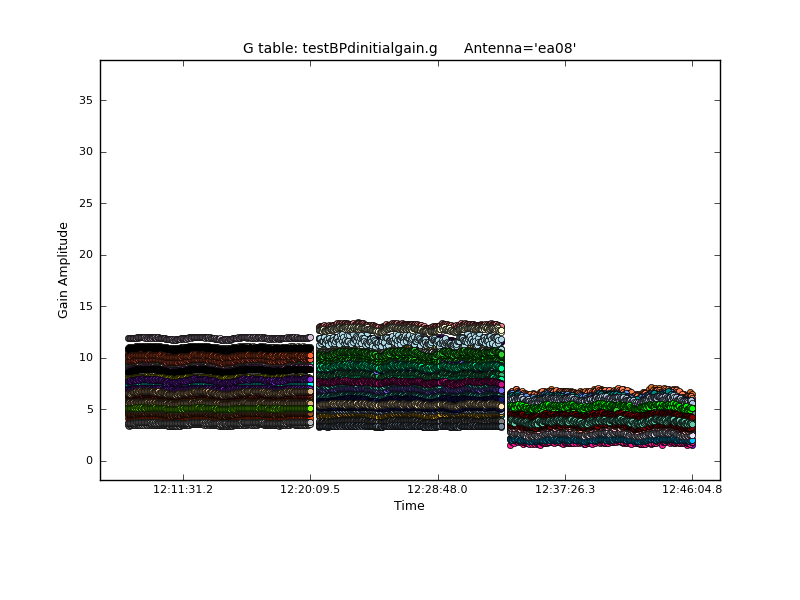Click the y-axis tick label 15

[85, 306]
